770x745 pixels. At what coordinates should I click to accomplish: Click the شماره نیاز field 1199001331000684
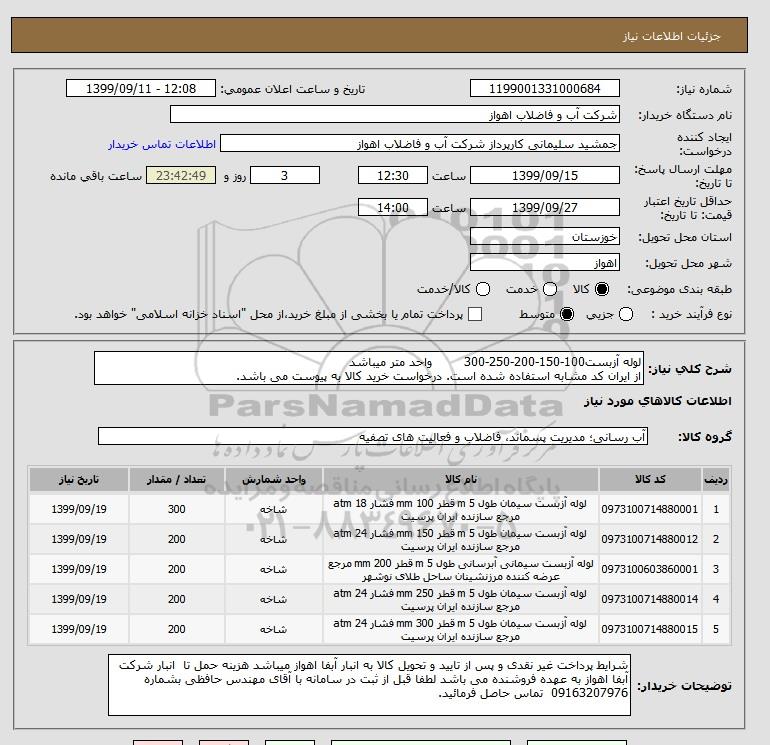pos(545,89)
